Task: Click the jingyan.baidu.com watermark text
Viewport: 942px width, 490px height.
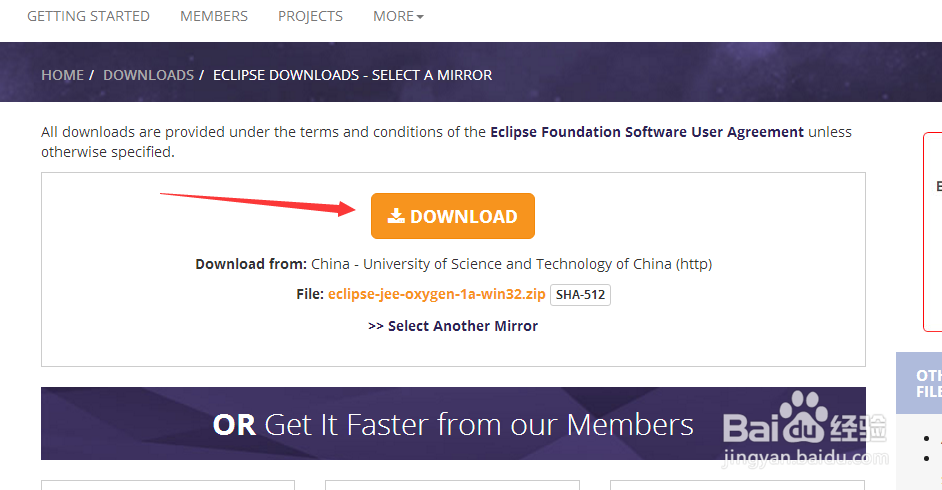Action: (x=805, y=458)
